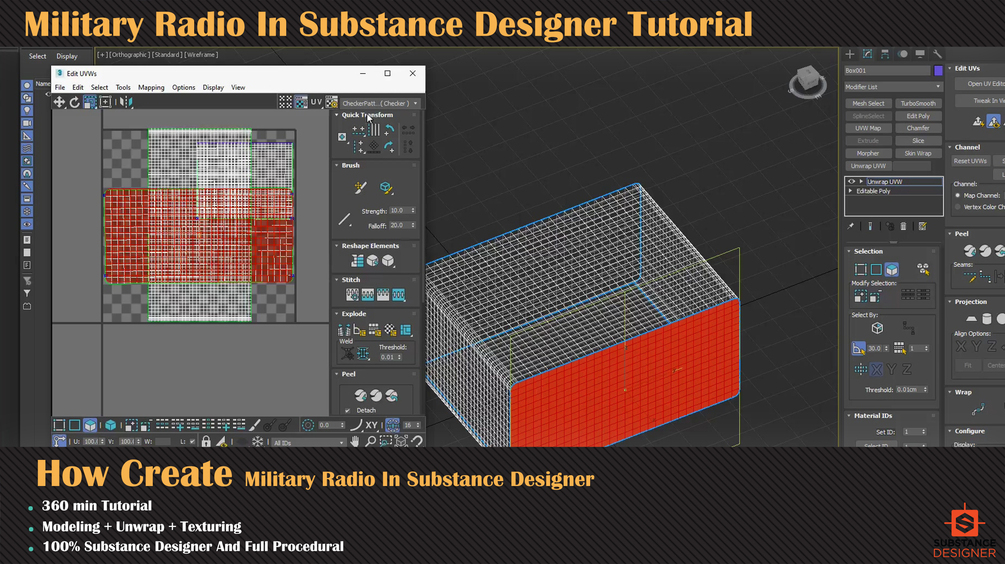Click the viewport ViewCube
Screen dimensions: 1005x564
point(808,81)
